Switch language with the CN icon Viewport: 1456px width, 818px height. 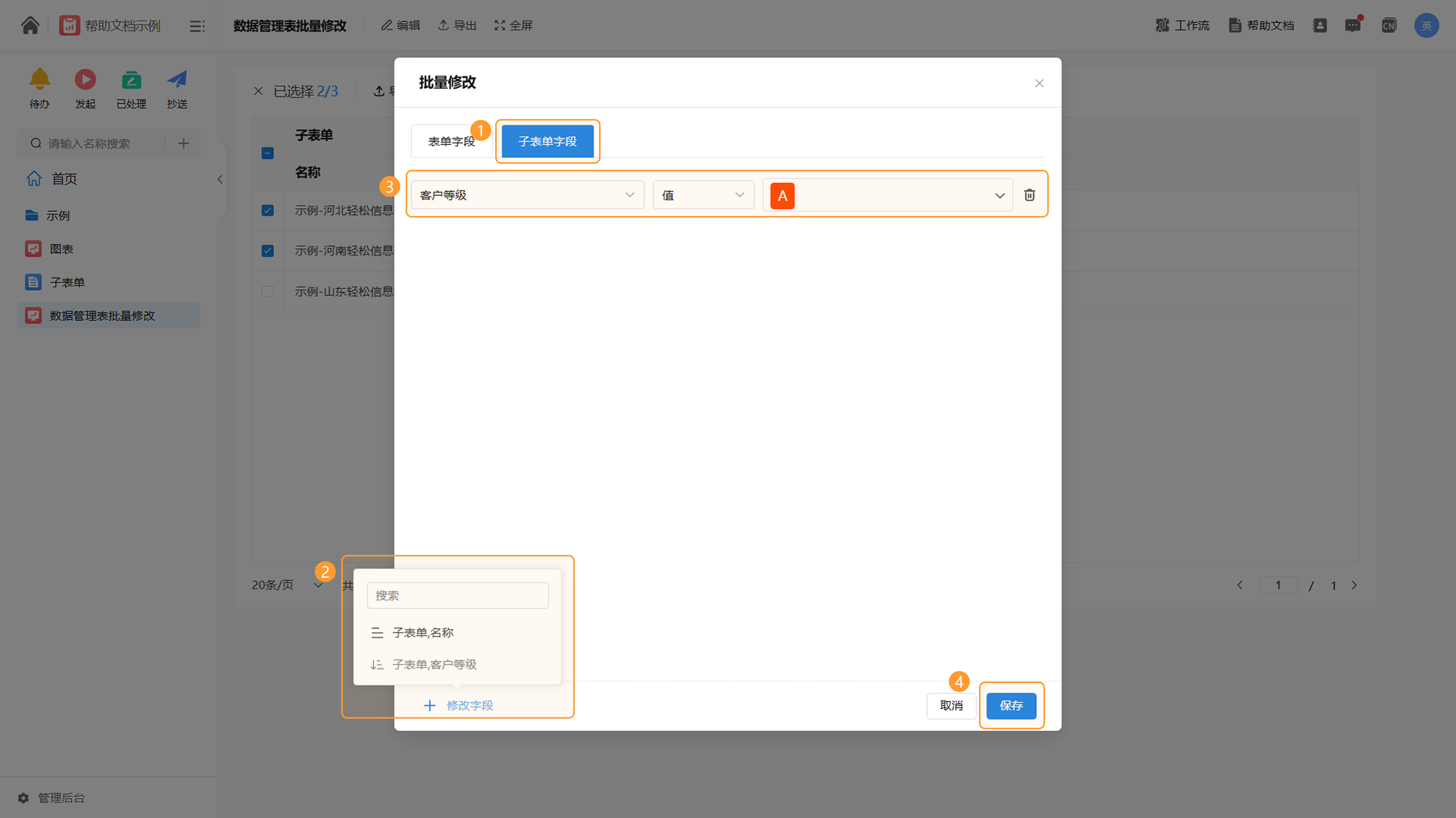coord(1389,25)
